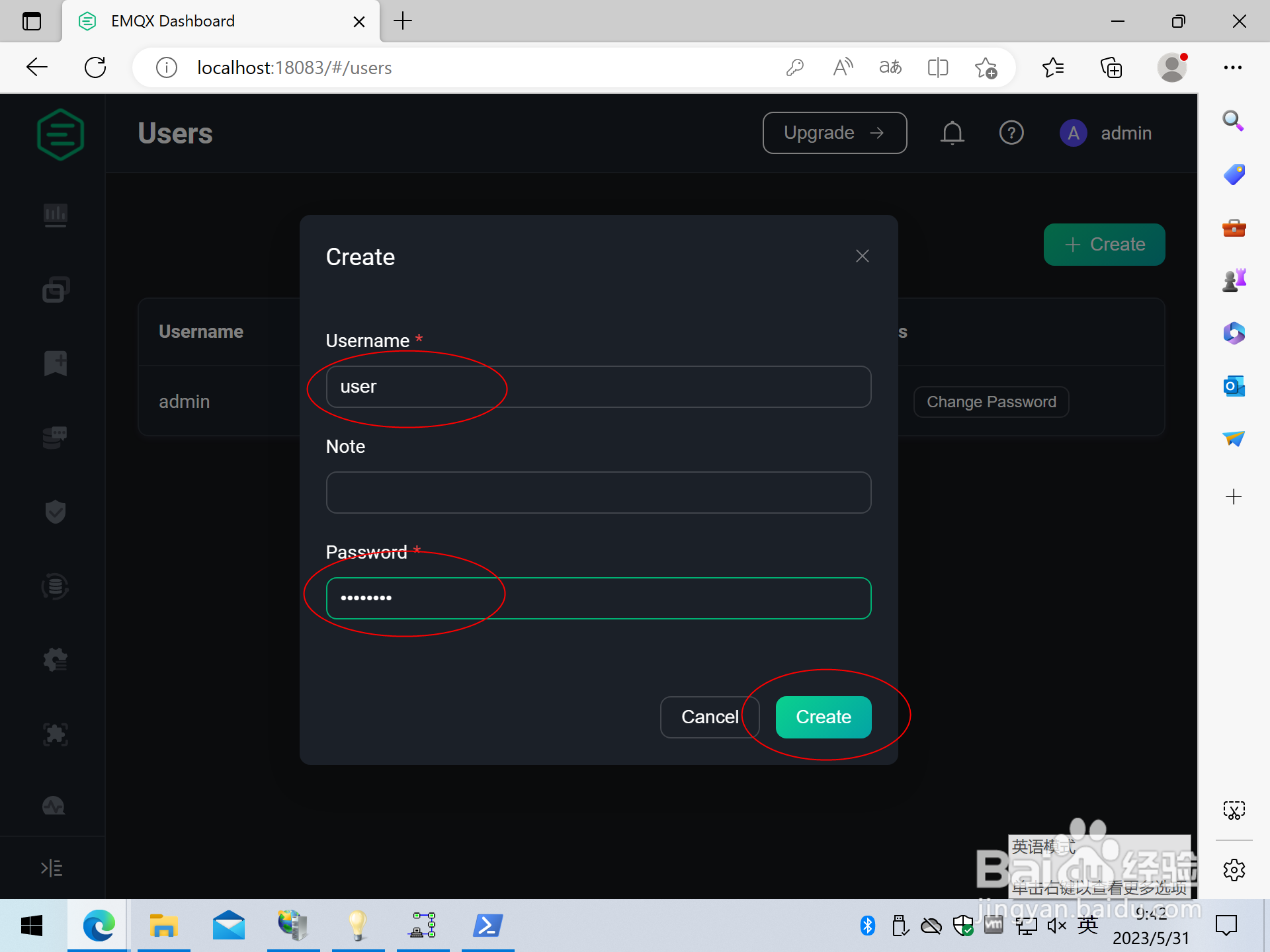Click the Note input field
This screenshot has width=1270, height=952.
coord(599,493)
